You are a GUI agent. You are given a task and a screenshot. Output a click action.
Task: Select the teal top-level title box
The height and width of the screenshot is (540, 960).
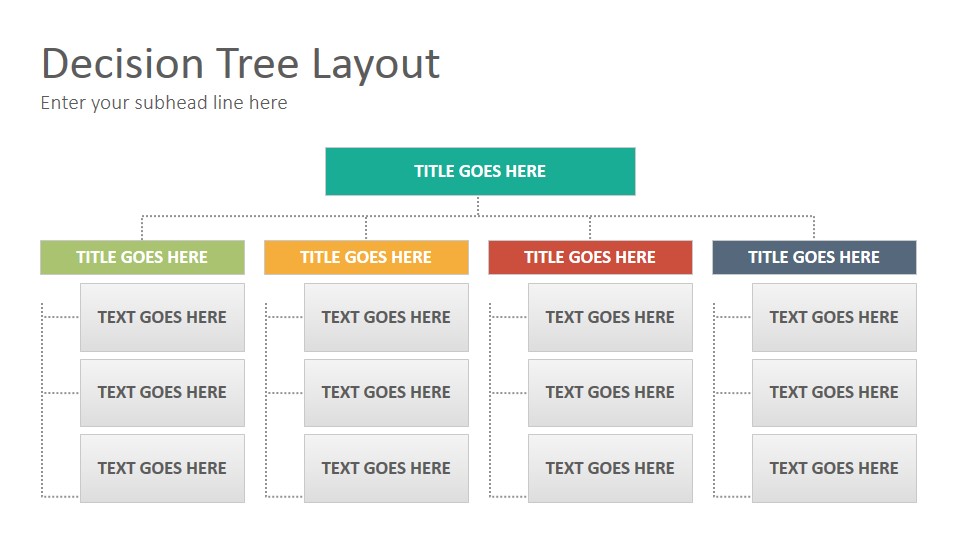[480, 171]
